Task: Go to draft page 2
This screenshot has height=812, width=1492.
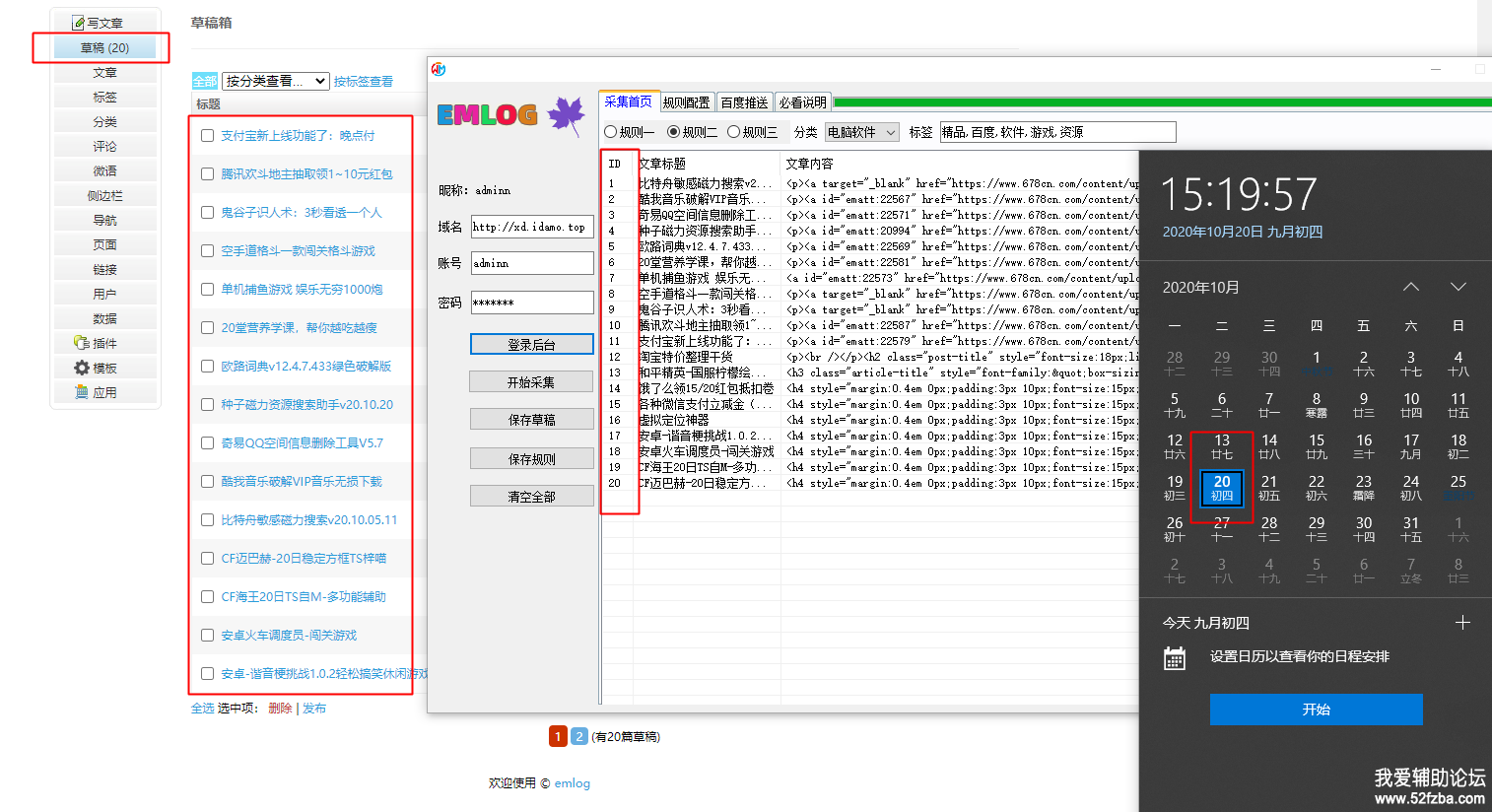Action: tap(579, 736)
